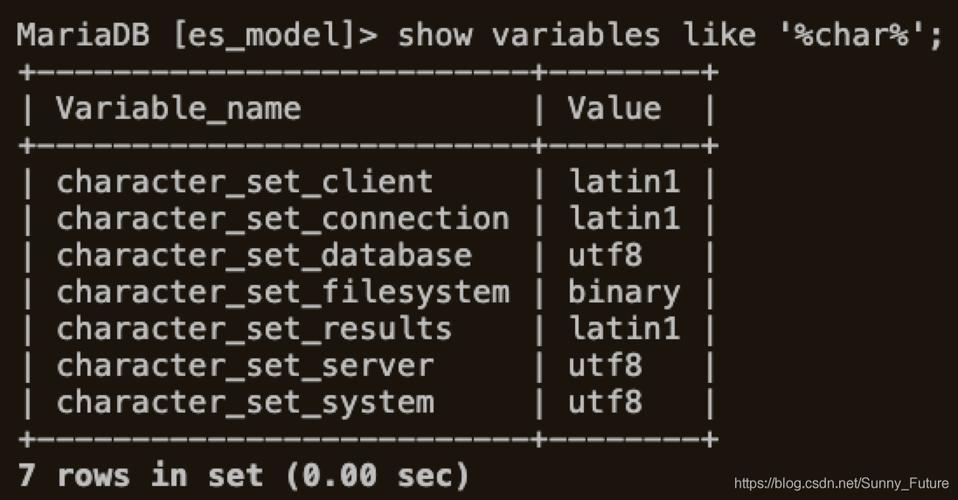Select the Value column header
The image size is (958, 500).
pos(614,108)
